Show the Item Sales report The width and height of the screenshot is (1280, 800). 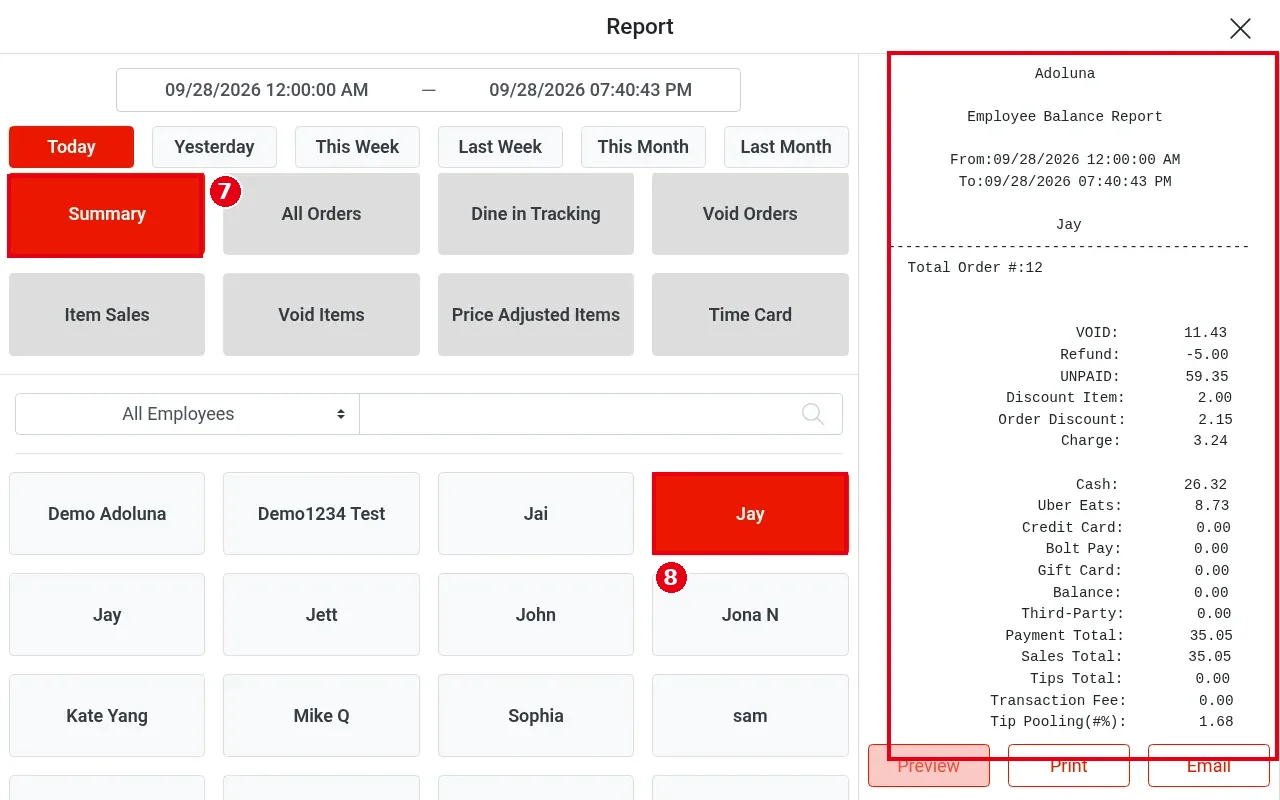(x=107, y=315)
